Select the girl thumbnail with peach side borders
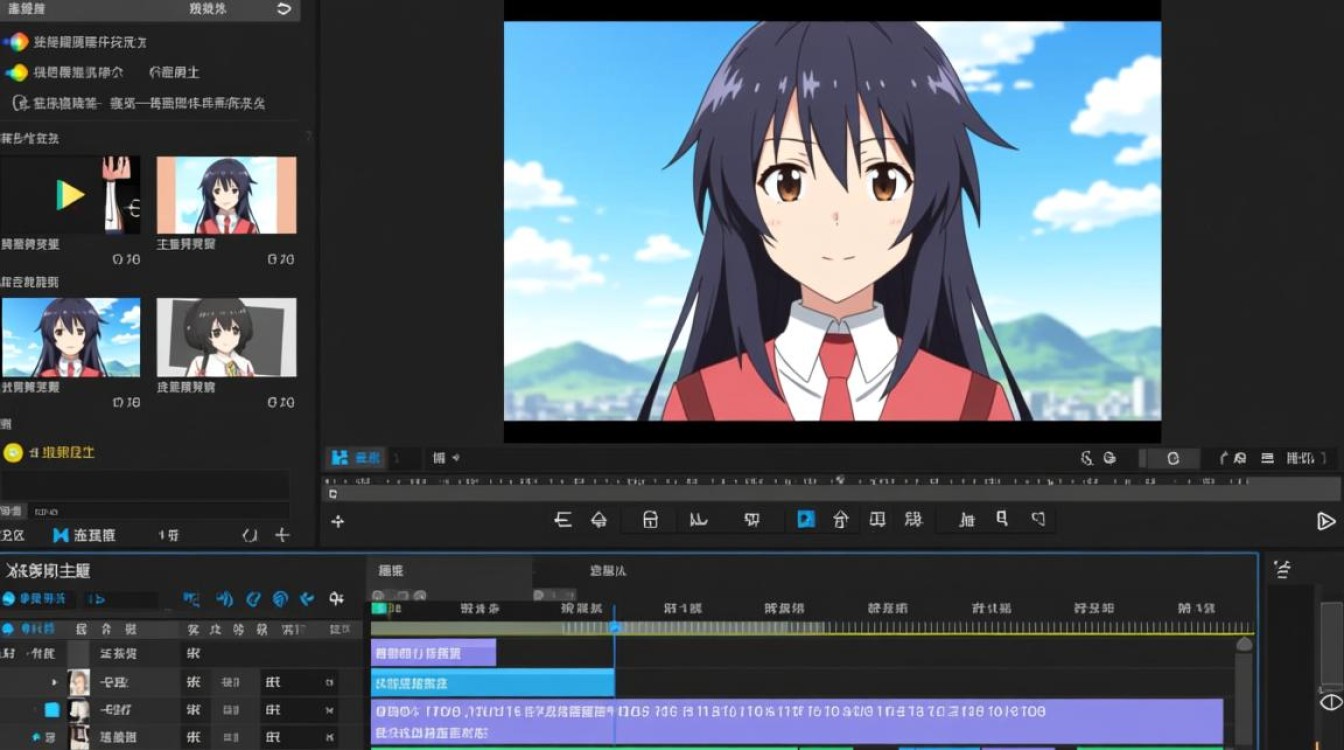This screenshot has height=750, width=1344. [x=226, y=195]
